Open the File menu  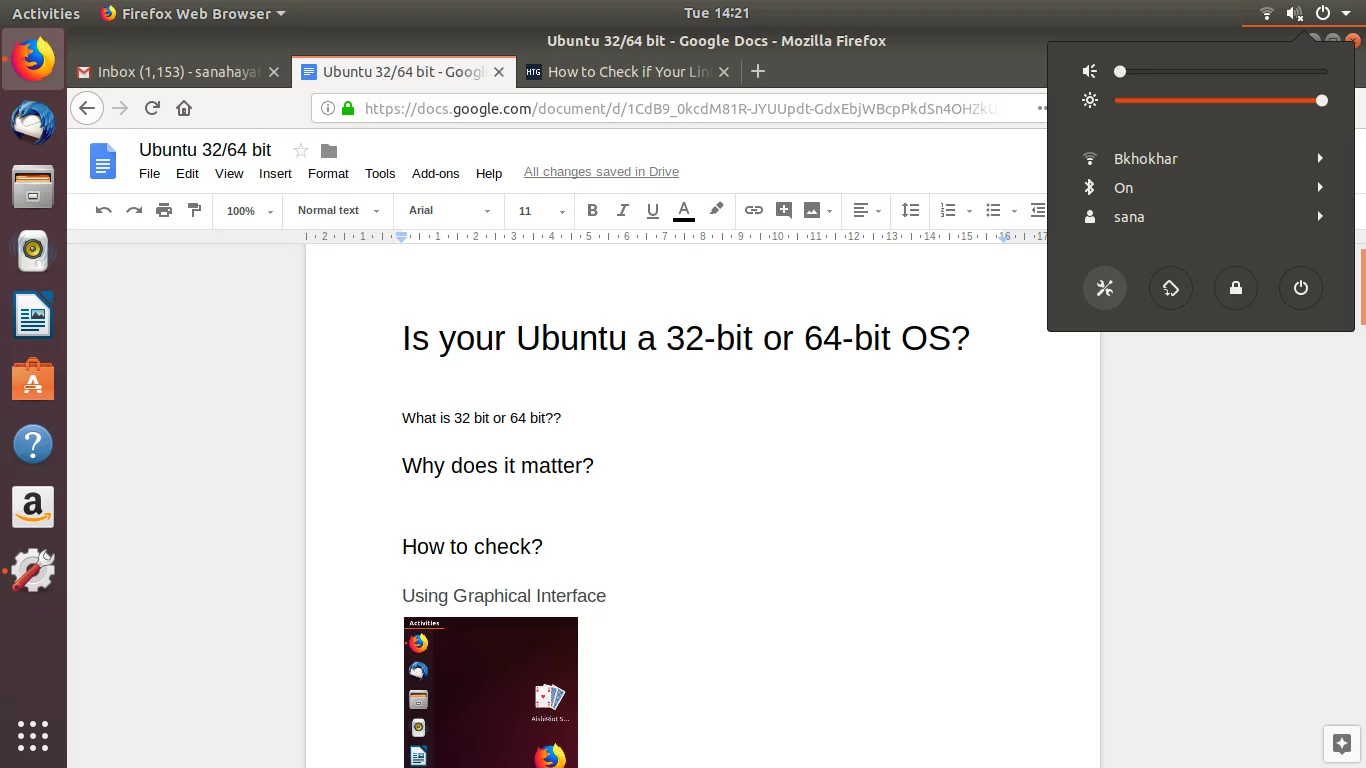pyautogui.click(x=149, y=173)
